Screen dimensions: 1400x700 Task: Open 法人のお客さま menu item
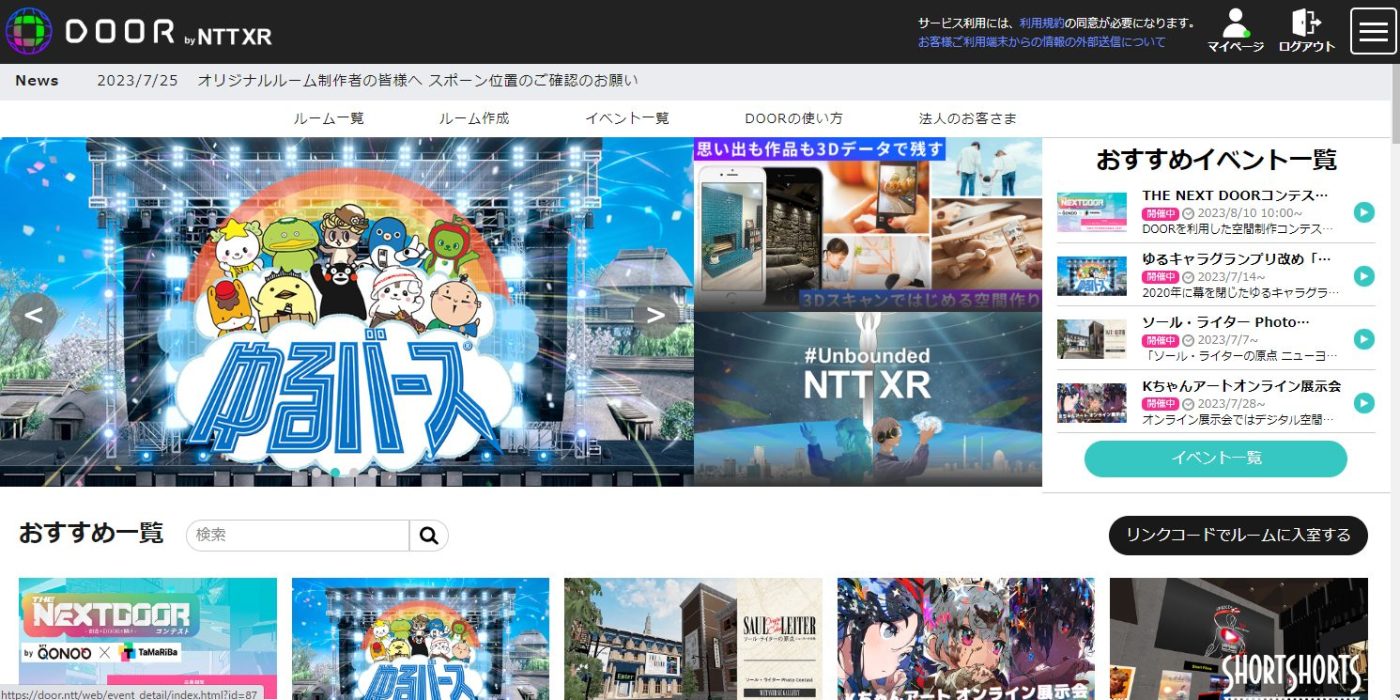click(968, 118)
